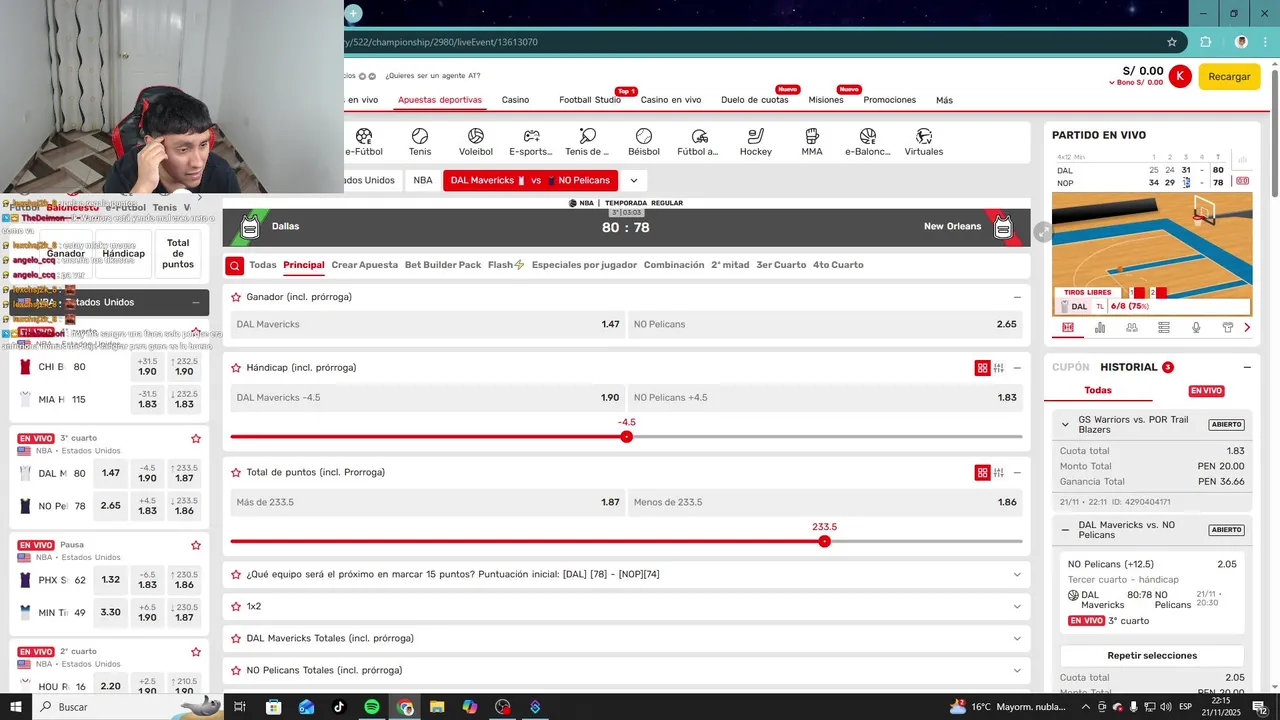The height and width of the screenshot is (720, 1280).
Task: Open the Promociones menu item
Action: (890, 100)
